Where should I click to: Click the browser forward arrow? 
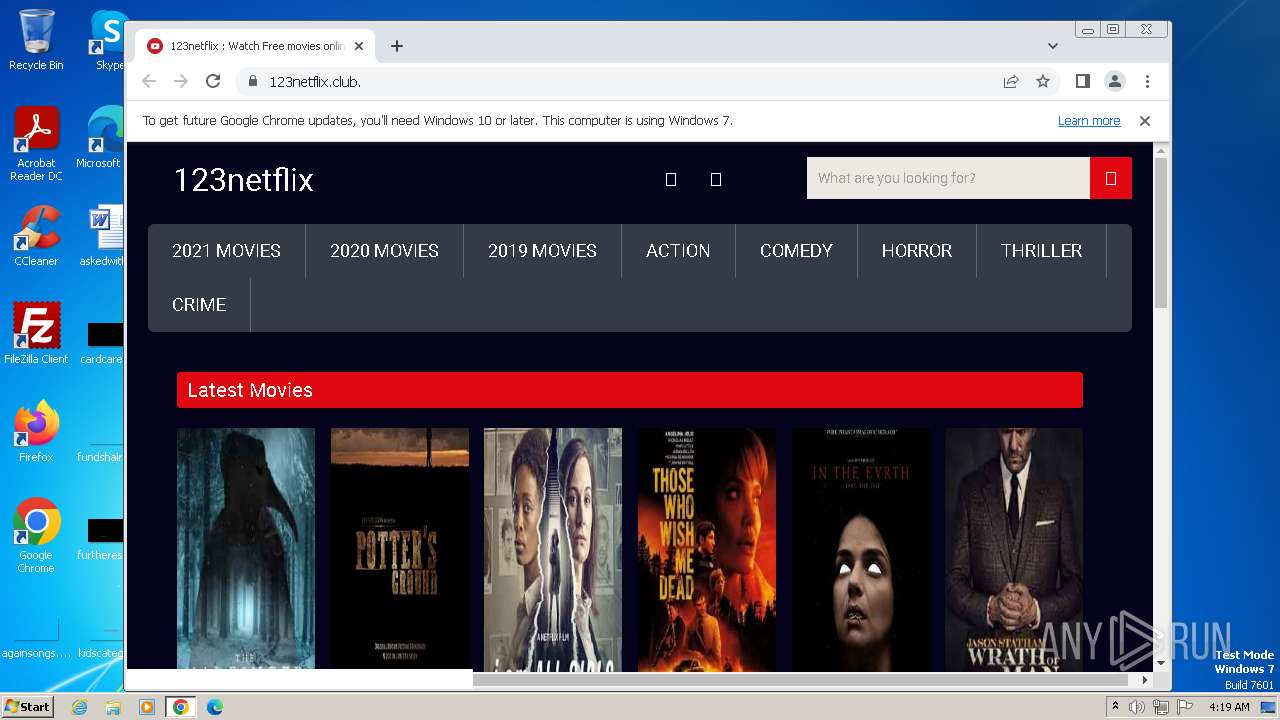181,81
